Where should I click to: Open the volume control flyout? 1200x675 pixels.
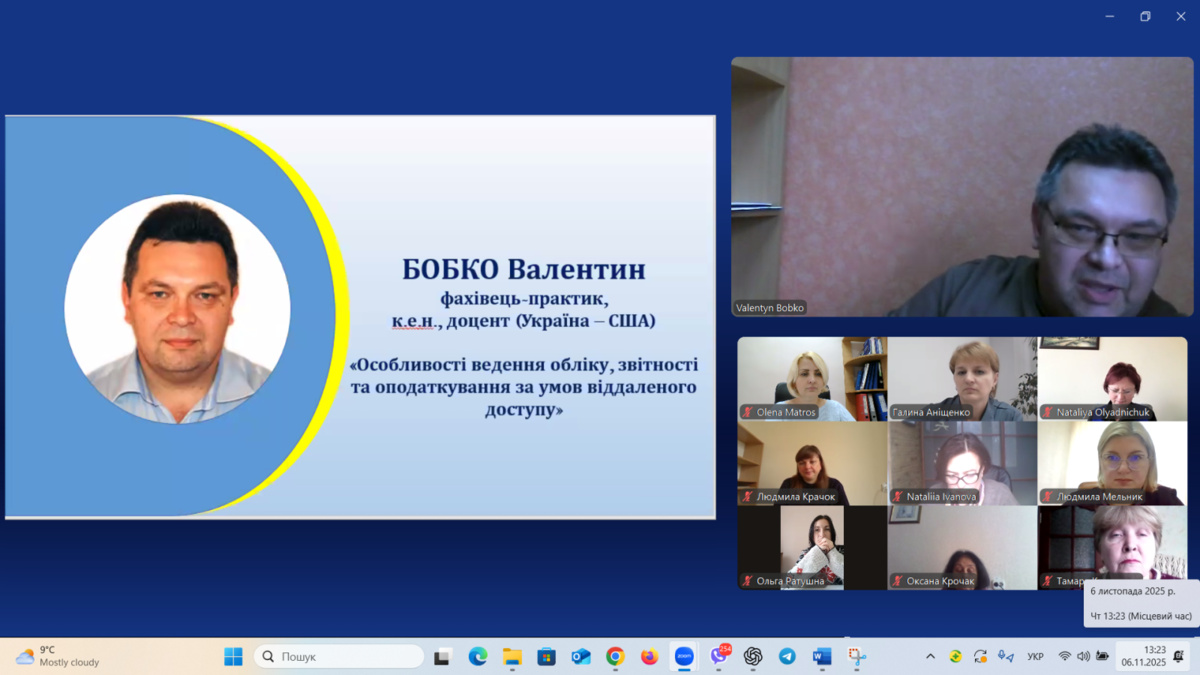[x=1083, y=656]
